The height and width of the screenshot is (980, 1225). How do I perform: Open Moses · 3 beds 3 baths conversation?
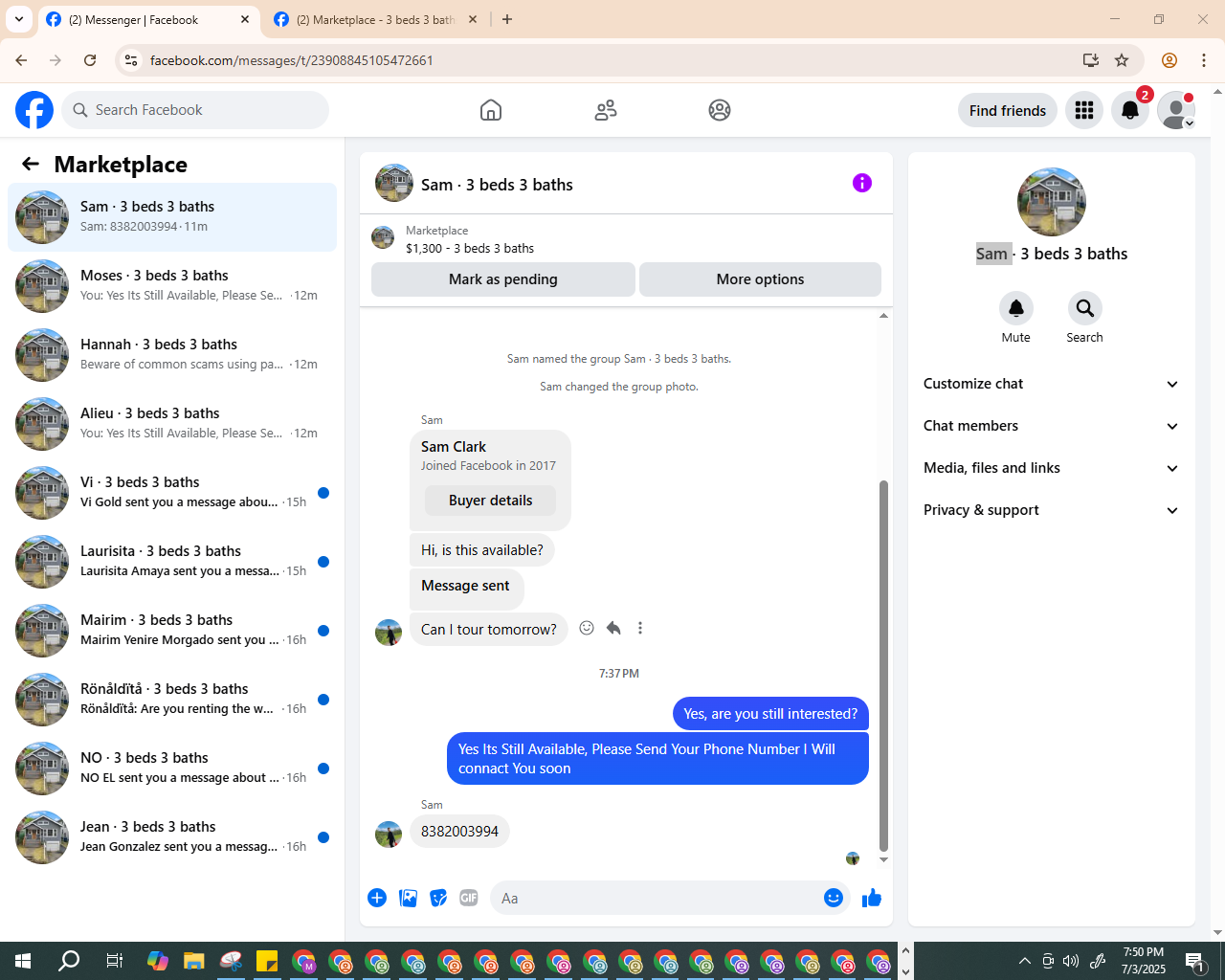click(x=172, y=286)
